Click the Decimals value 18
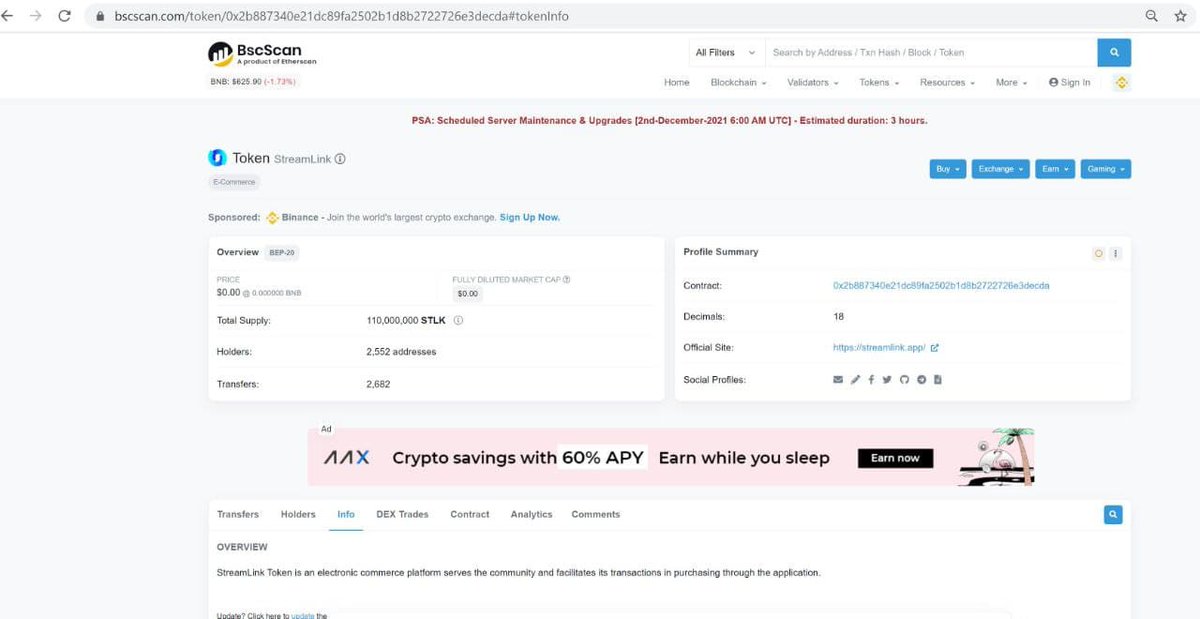This screenshot has width=1200, height=619. [x=838, y=317]
